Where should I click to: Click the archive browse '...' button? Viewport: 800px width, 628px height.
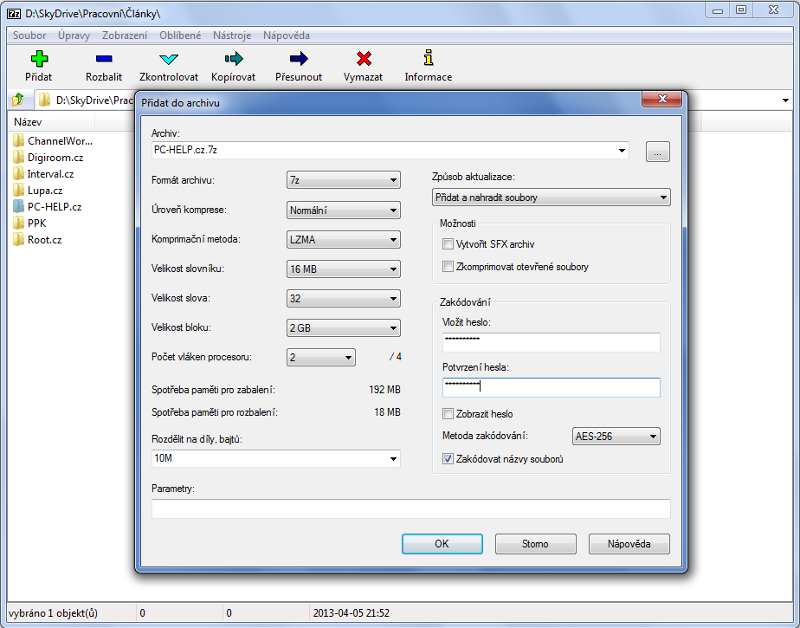(x=657, y=152)
